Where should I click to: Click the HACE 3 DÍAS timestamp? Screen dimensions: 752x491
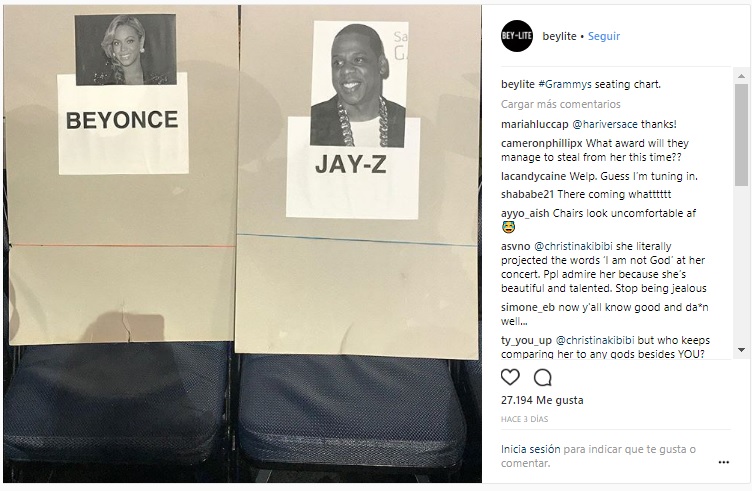click(524, 419)
